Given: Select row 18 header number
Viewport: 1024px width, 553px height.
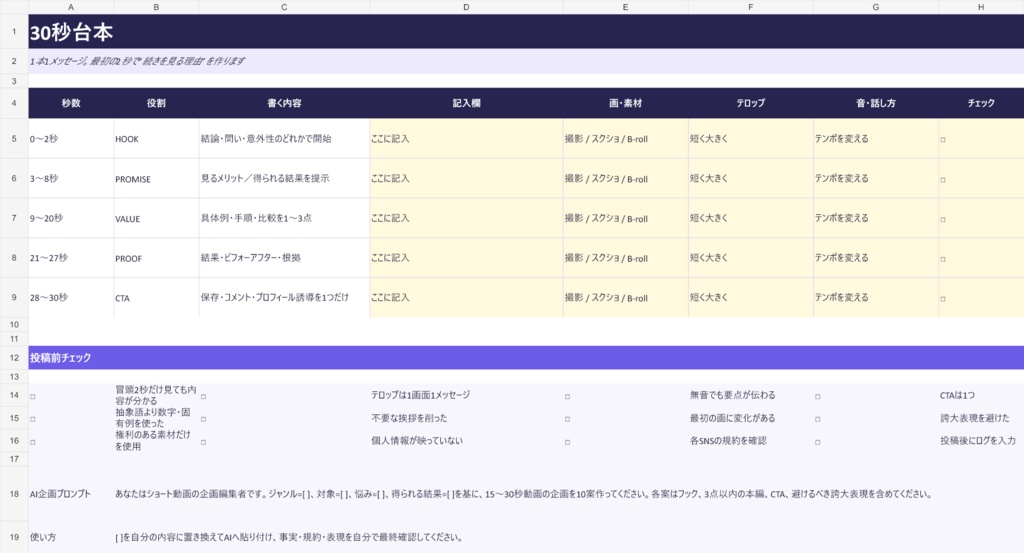Looking at the screenshot, I should tap(14, 494).
